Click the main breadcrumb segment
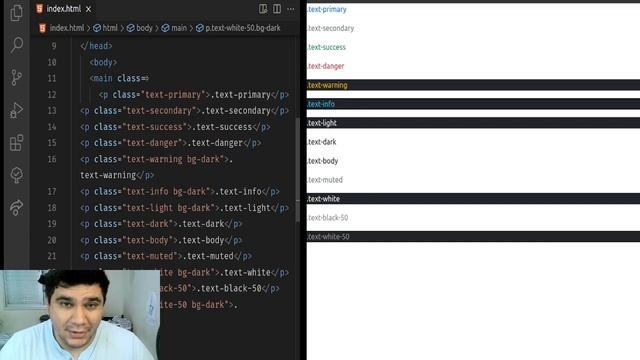This screenshot has height=360, width=640. [x=174, y=28]
